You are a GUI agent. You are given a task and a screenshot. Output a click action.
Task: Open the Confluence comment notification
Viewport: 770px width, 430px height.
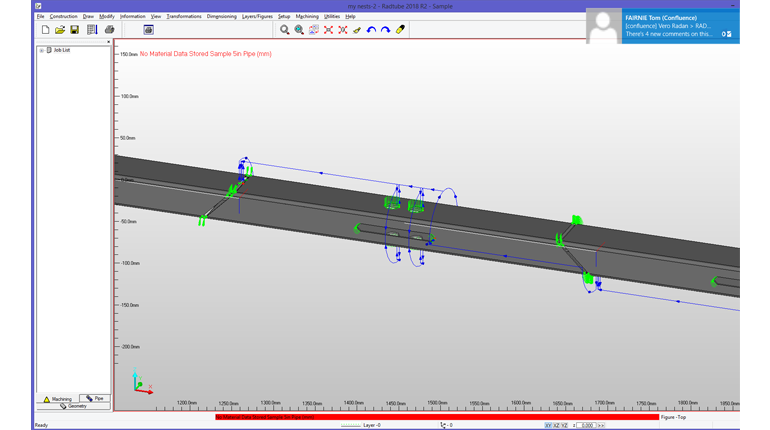point(662,26)
